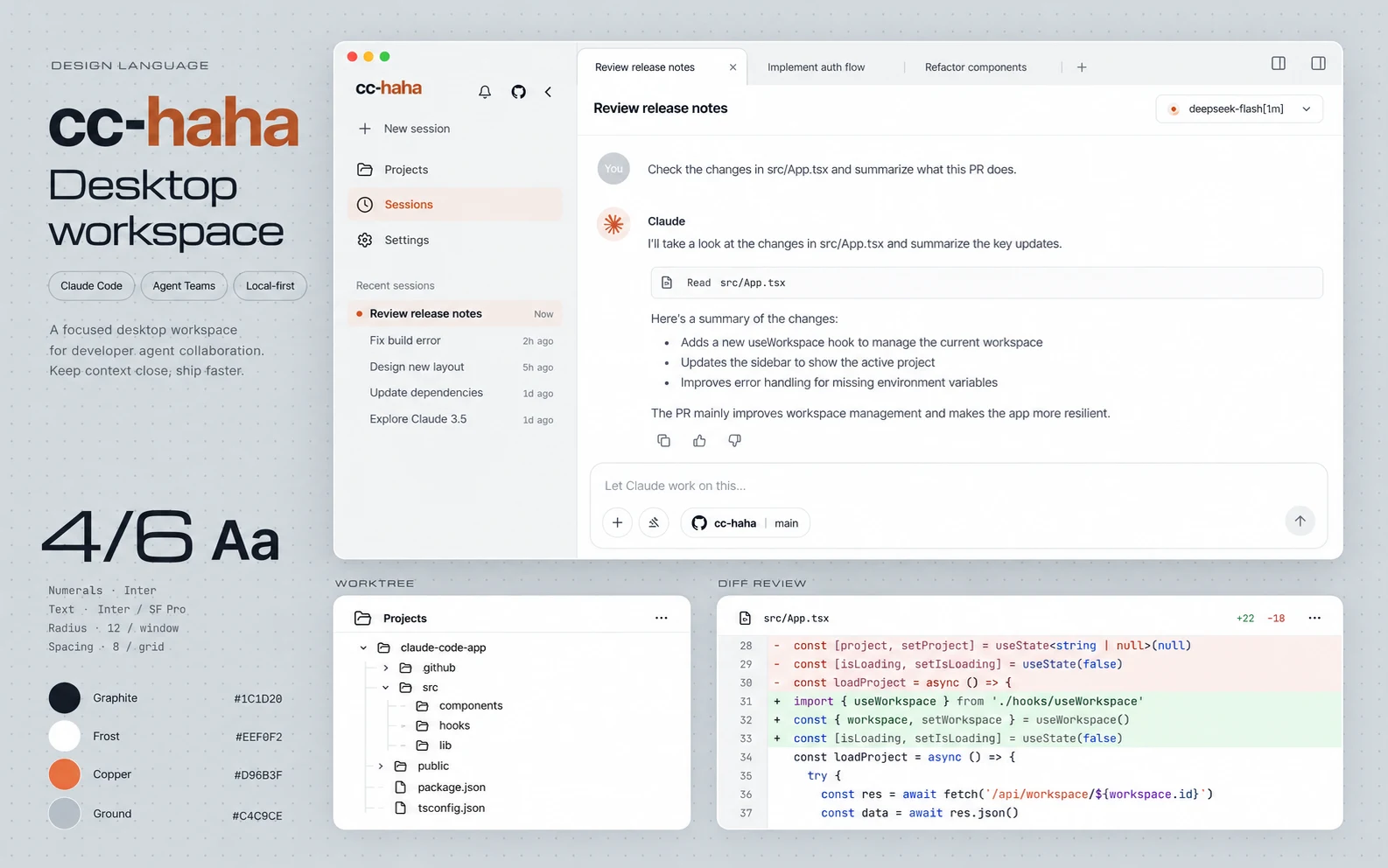
Task: Click the Agent Teams tag pill
Action: click(x=184, y=286)
